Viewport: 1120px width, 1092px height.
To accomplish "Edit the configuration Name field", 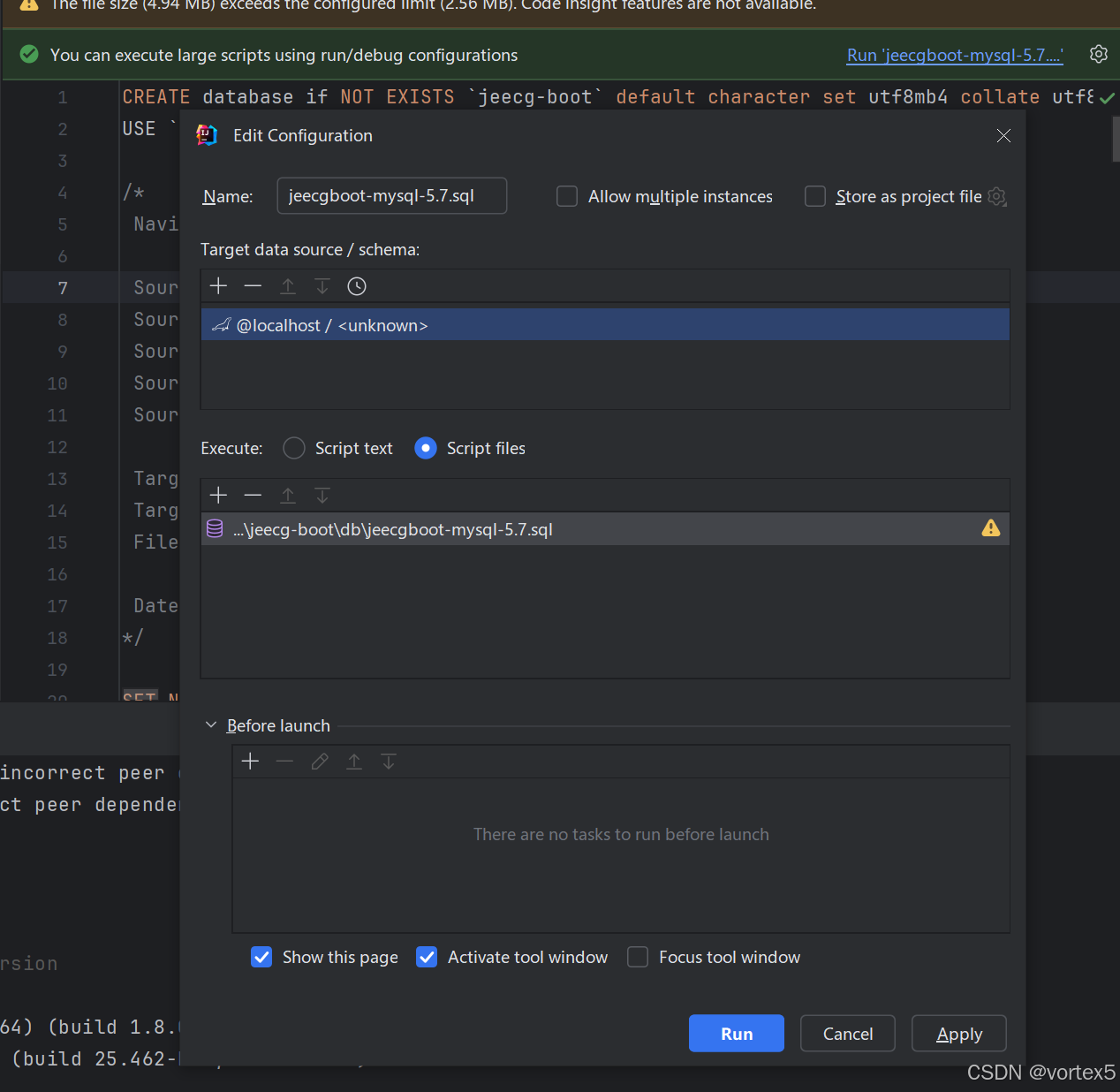I will click(x=392, y=196).
